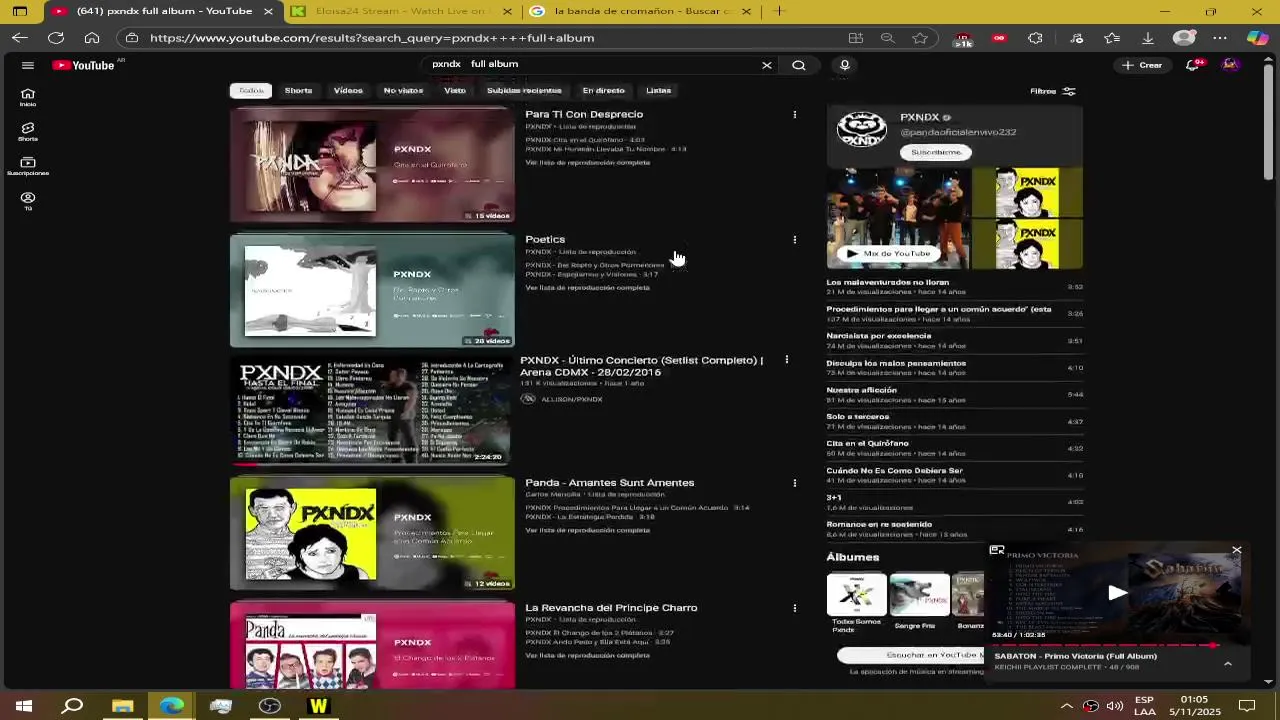The width and height of the screenshot is (1280, 720).
Task: Go to the YouTube home logo
Action: [x=84, y=65]
